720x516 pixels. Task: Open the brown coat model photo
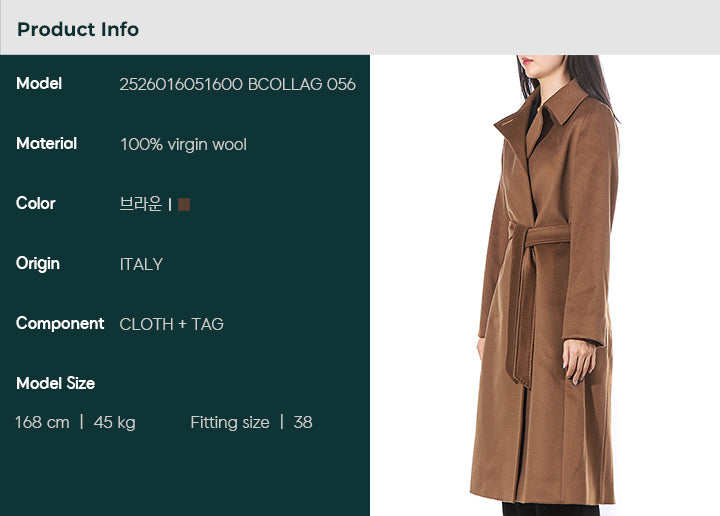(x=545, y=285)
